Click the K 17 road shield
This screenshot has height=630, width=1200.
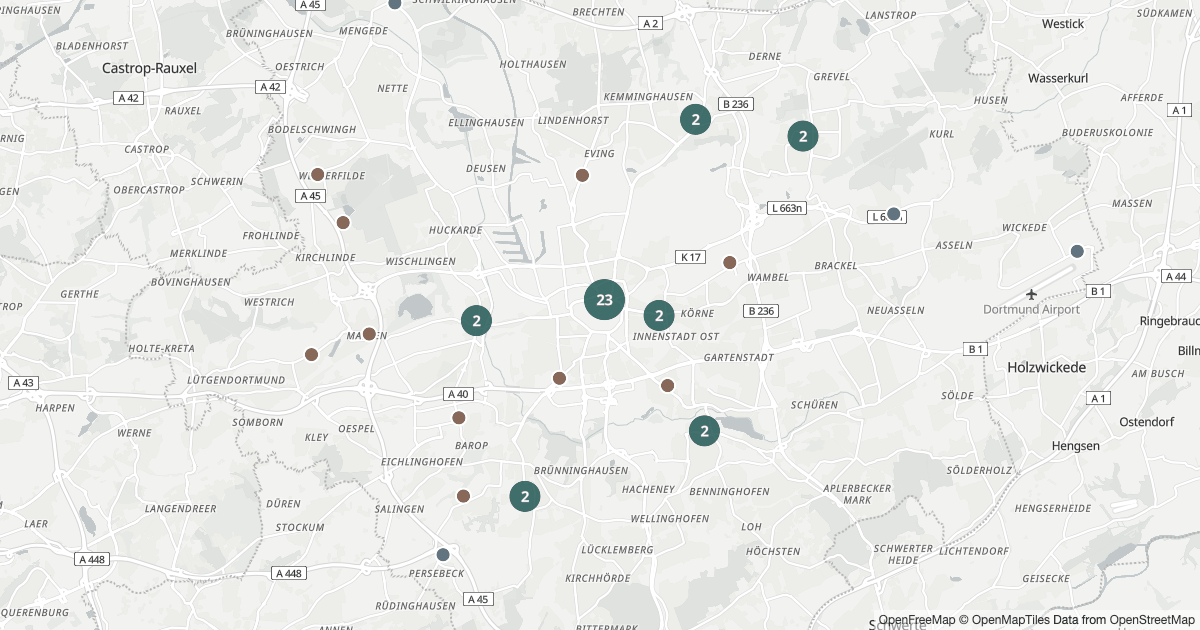click(691, 257)
